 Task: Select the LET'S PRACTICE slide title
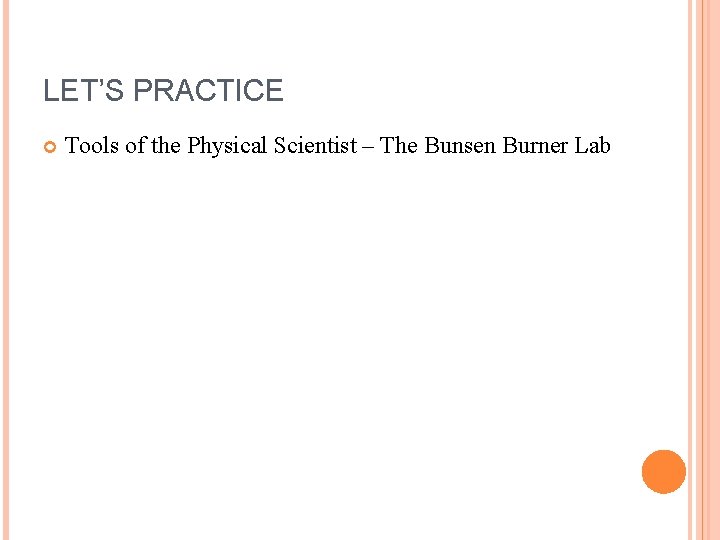click(163, 90)
